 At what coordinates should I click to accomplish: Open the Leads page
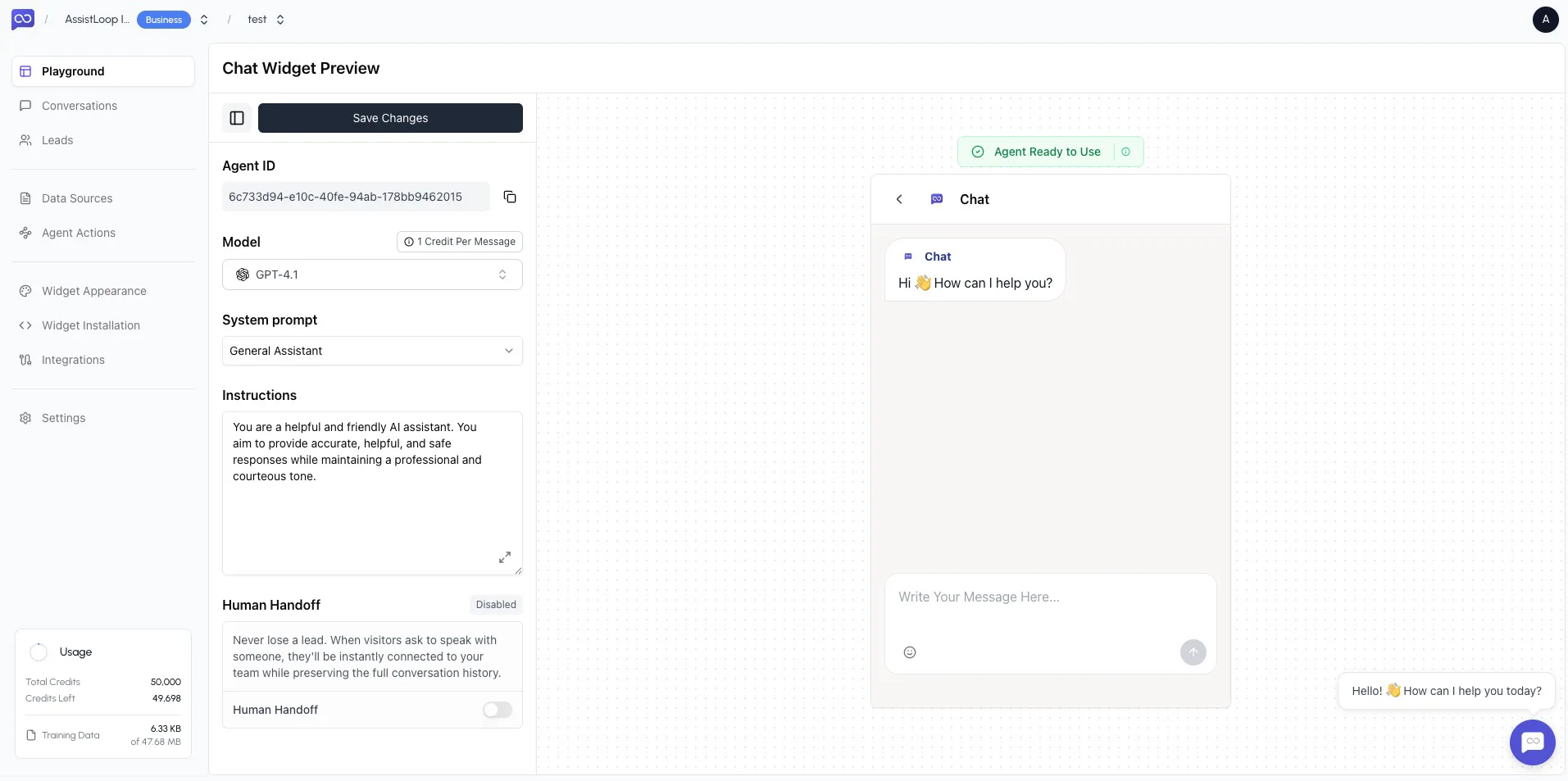click(103, 140)
